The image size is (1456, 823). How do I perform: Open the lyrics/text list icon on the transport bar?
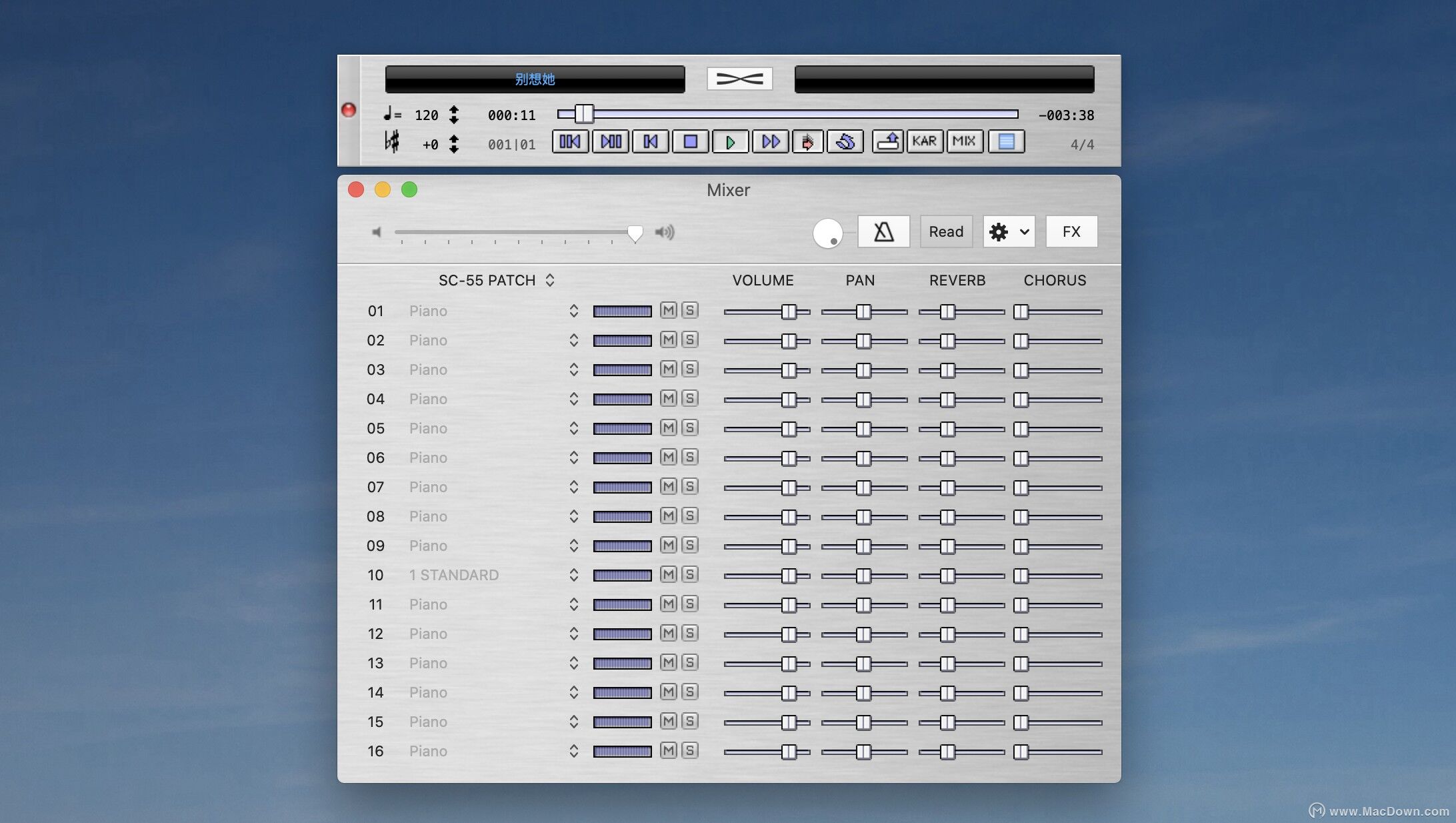pos(1006,141)
